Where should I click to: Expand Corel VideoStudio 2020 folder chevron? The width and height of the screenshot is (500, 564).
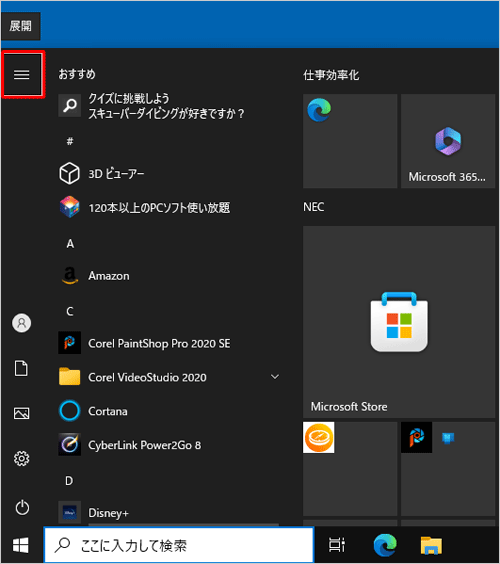pos(275,377)
